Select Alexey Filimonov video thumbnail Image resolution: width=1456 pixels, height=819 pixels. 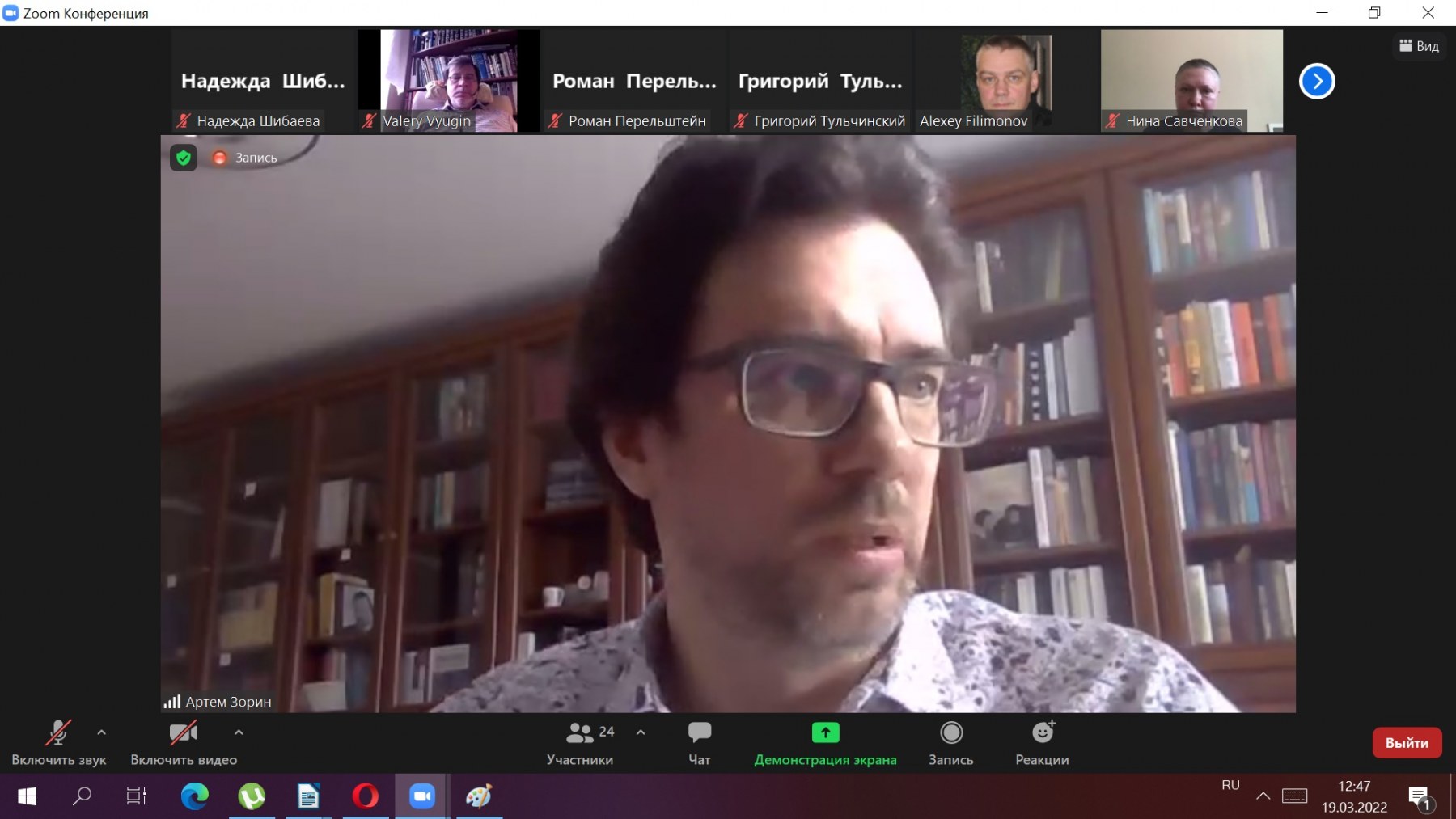[x=1006, y=81]
